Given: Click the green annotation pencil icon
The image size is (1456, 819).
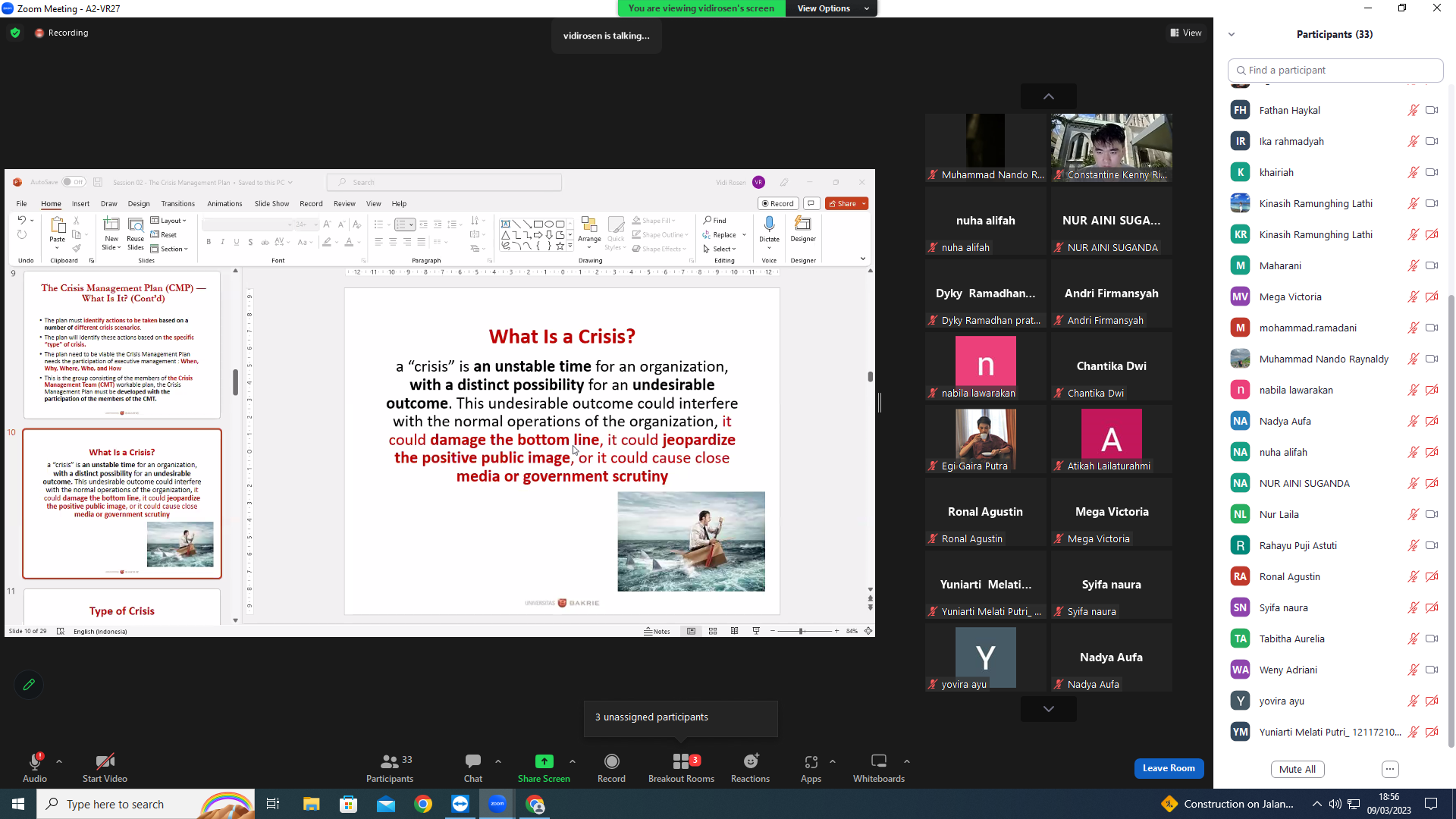Looking at the screenshot, I should (29, 684).
